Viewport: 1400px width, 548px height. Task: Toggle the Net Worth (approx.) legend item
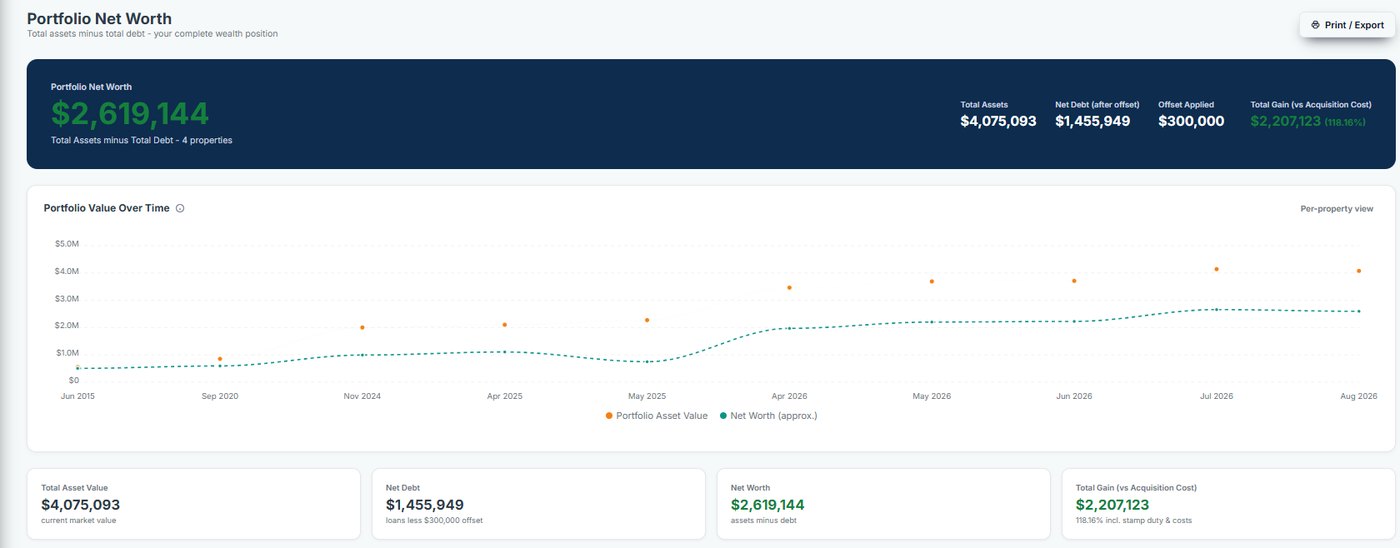tap(768, 415)
